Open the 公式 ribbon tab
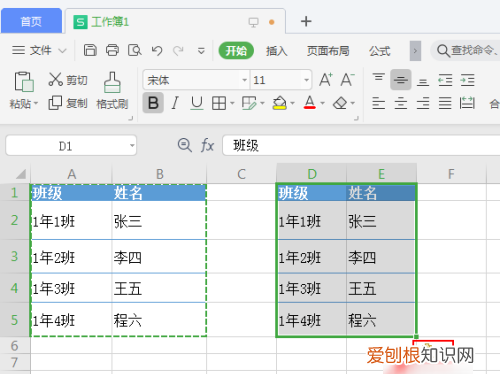 [x=379, y=51]
